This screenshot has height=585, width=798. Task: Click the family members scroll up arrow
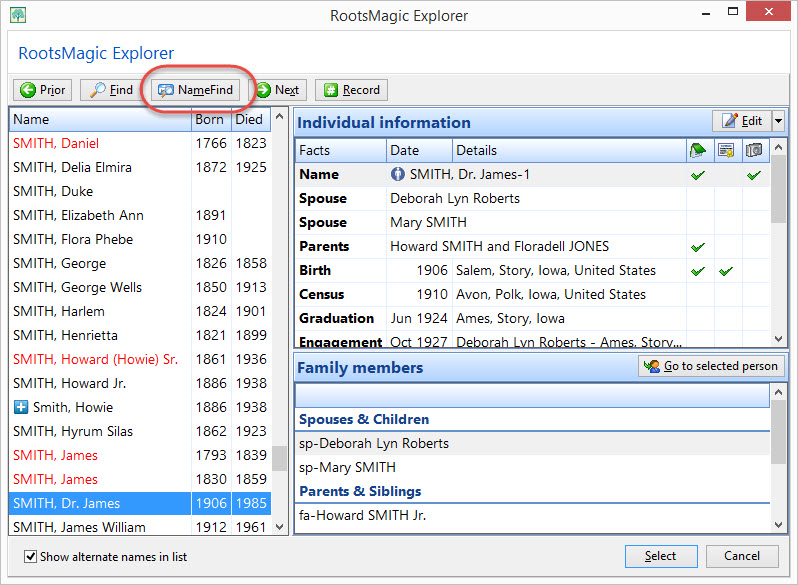tap(778, 392)
